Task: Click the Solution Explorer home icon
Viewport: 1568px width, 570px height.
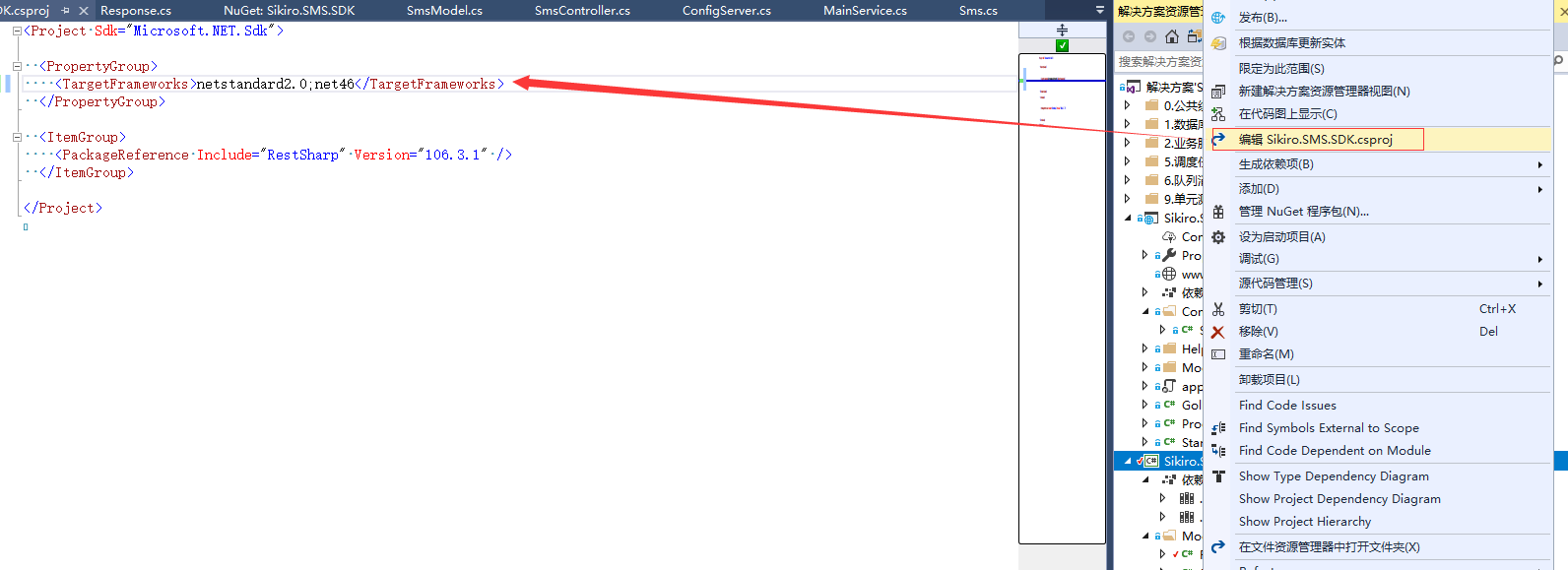Action: click(x=1171, y=36)
